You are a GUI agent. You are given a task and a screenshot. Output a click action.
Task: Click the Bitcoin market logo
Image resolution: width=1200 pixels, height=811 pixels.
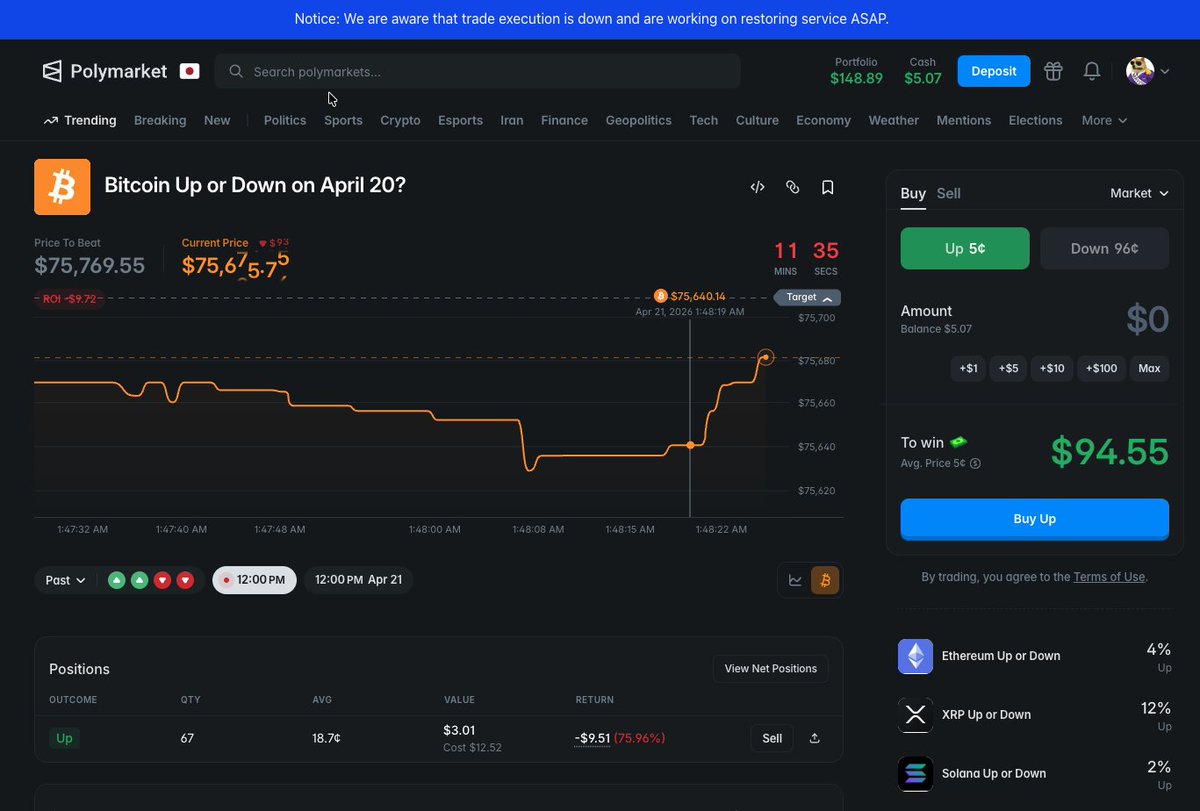[62, 187]
